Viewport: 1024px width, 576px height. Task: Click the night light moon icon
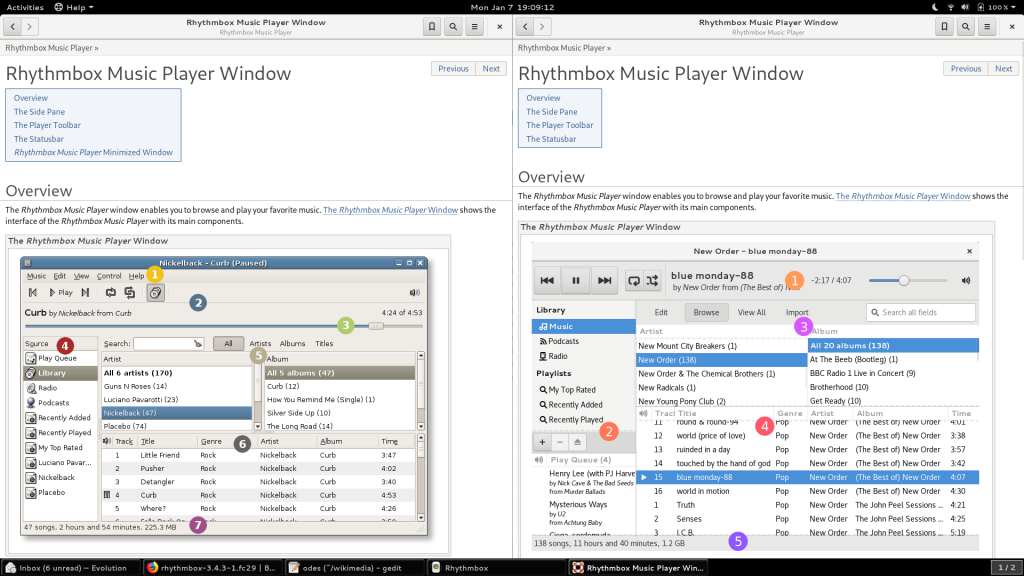click(x=935, y=7)
